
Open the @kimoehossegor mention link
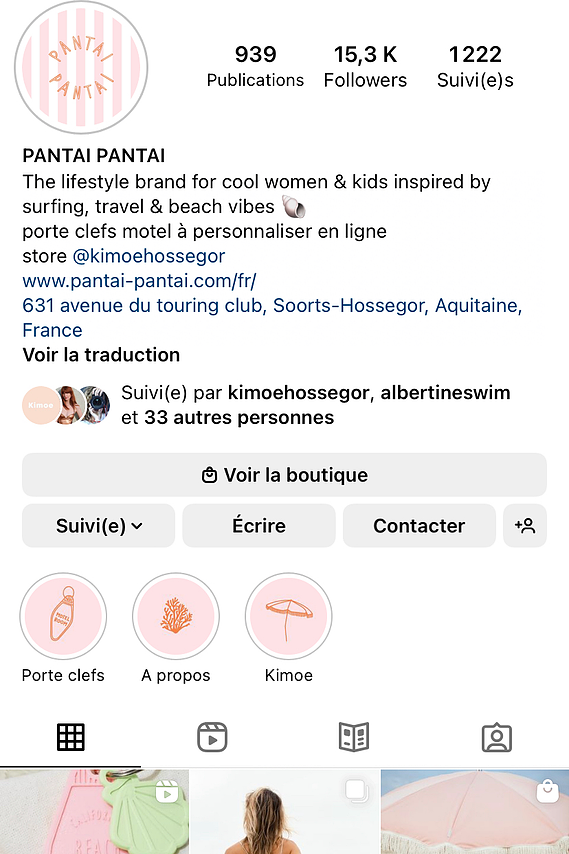[149, 256]
